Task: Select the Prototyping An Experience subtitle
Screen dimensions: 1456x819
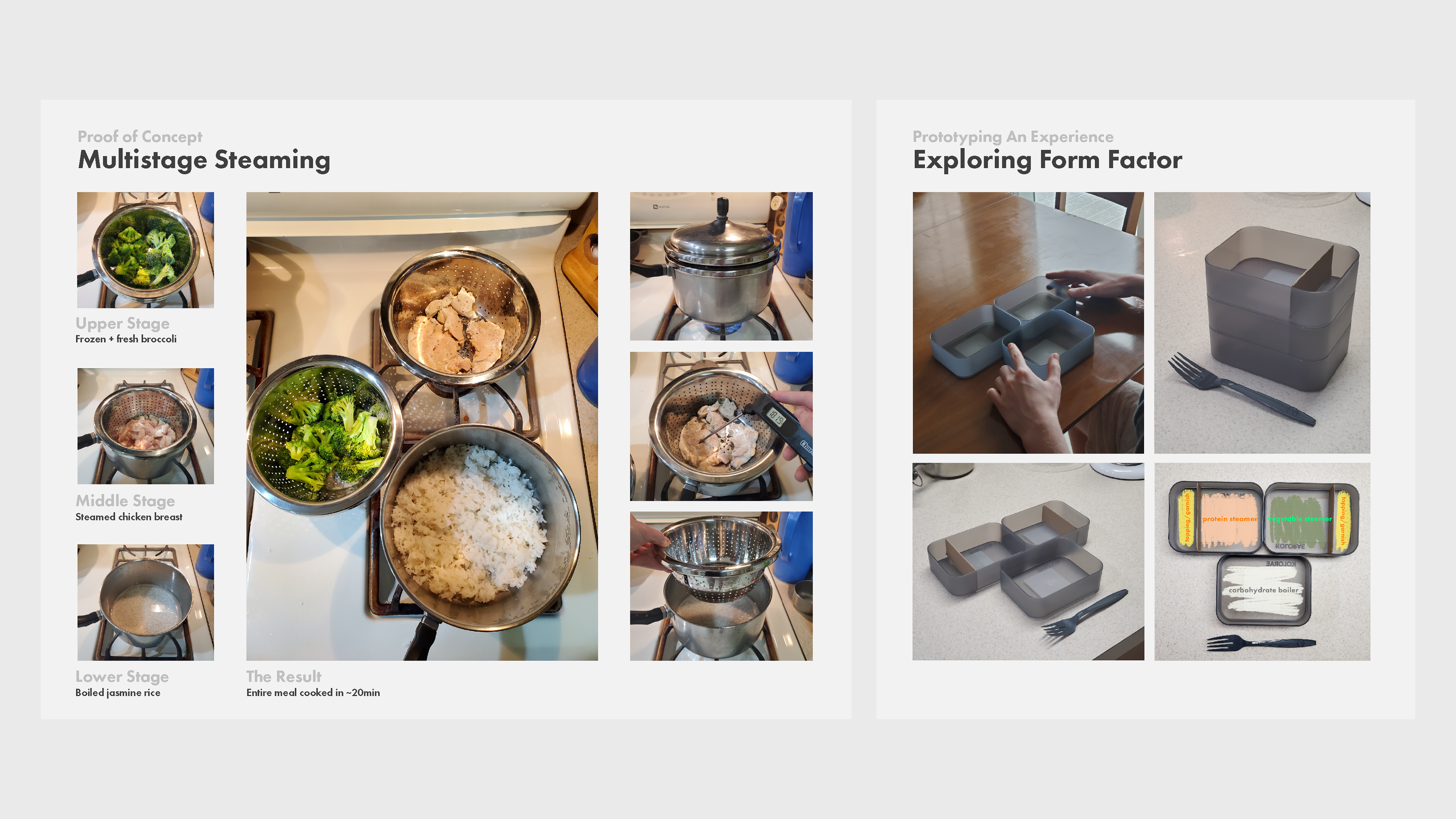Action: pyautogui.click(x=1013, y=137)
